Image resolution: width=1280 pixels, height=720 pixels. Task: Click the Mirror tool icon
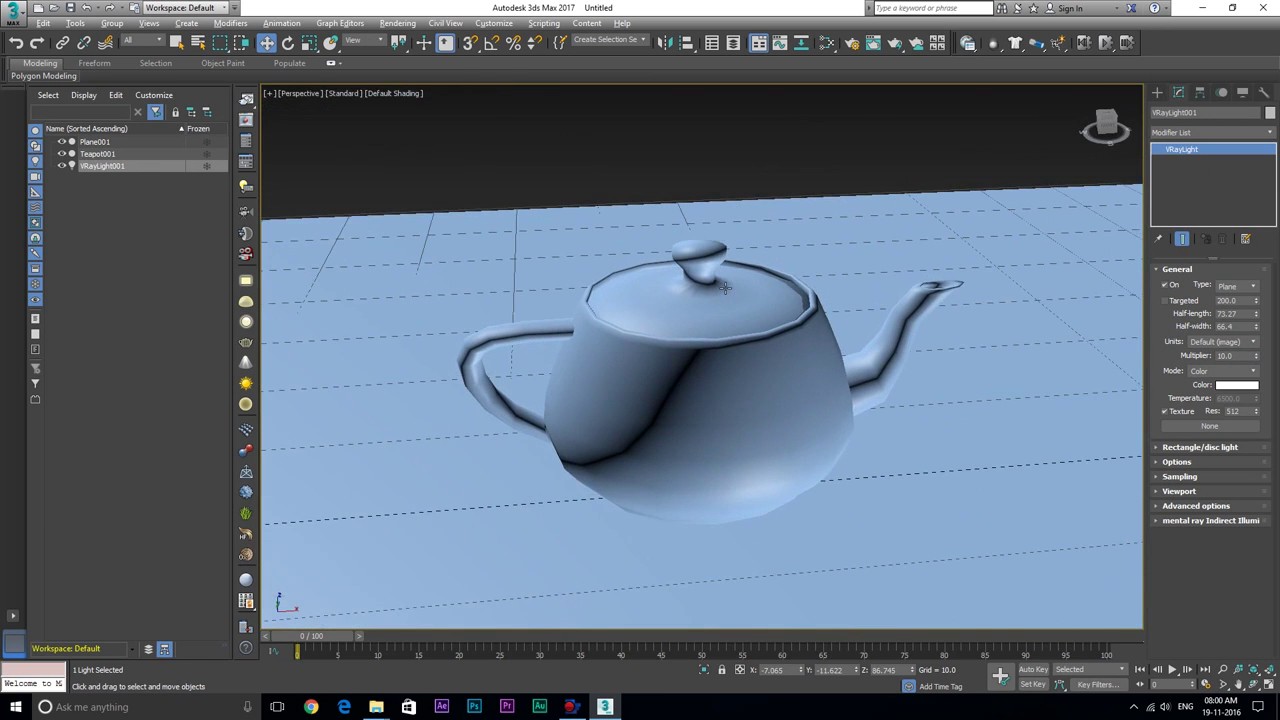[x=666, y=43]
